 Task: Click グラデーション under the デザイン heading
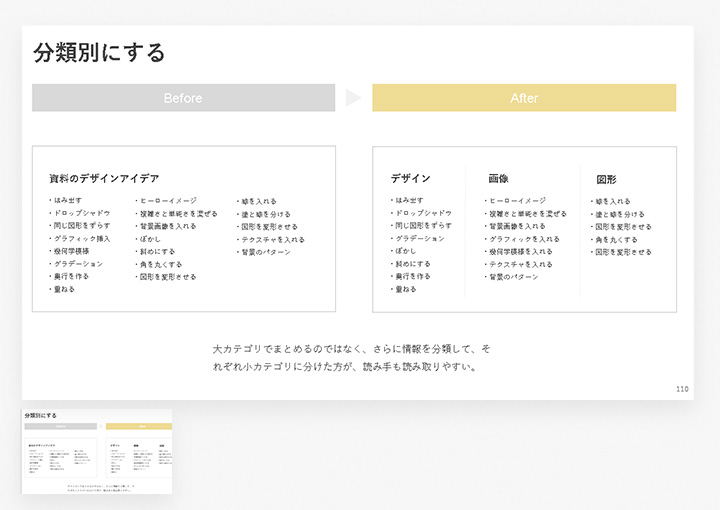[x=420, y=239]
